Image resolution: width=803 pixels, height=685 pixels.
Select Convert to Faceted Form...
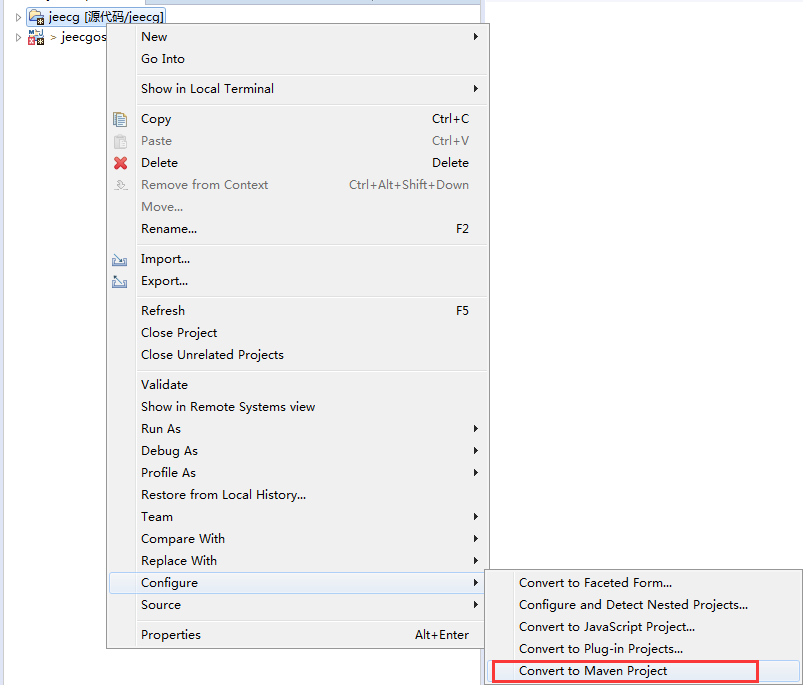click(643, 583)
